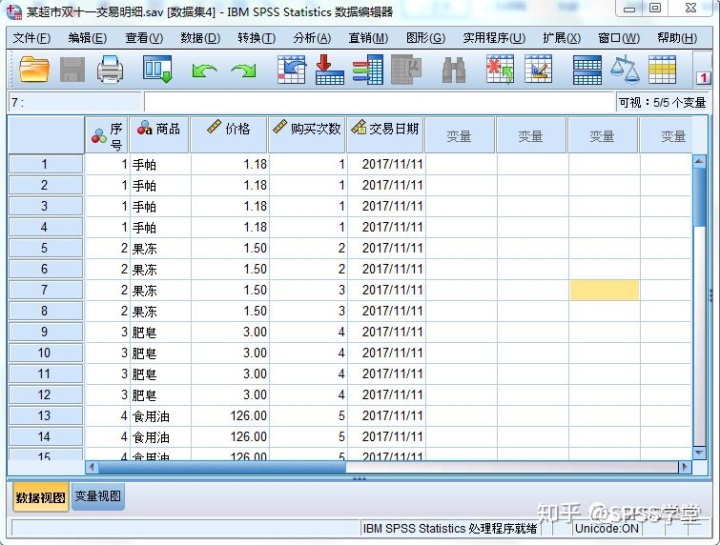This screenshot has width=720, height=545.
Task: Select row header 7
Action: pyautogui.click(x=45, y=290)
